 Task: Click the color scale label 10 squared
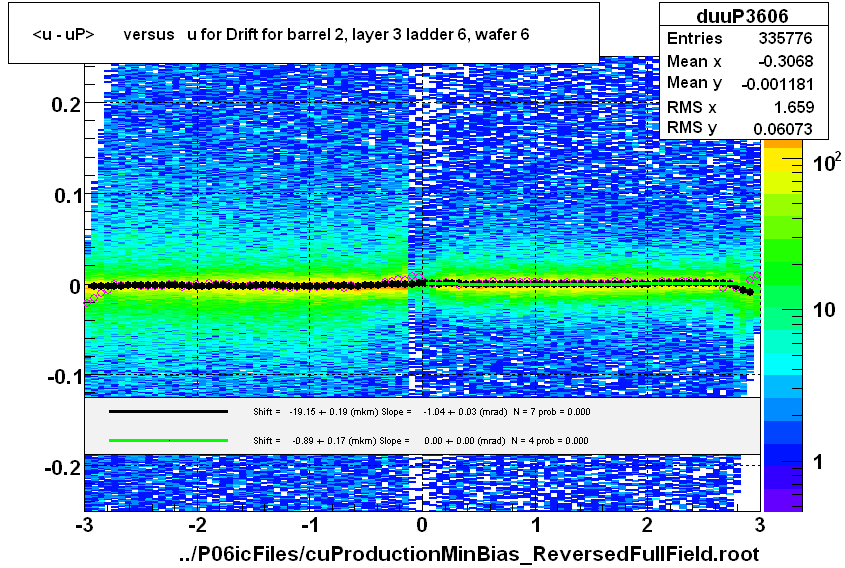tap(827, 162)
